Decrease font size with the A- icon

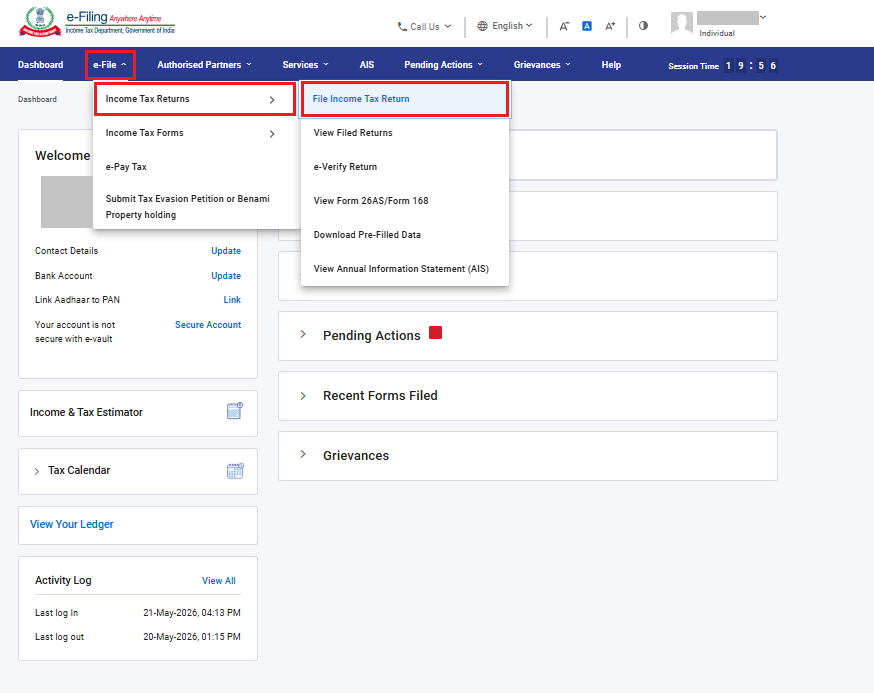pos(564,26)
